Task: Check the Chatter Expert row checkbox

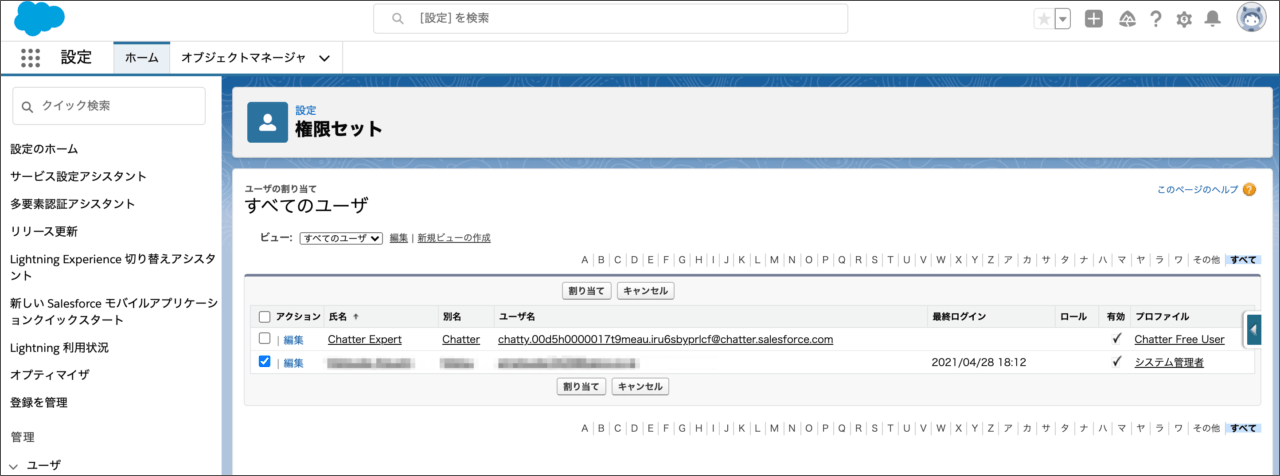Action: pos(265,339)
